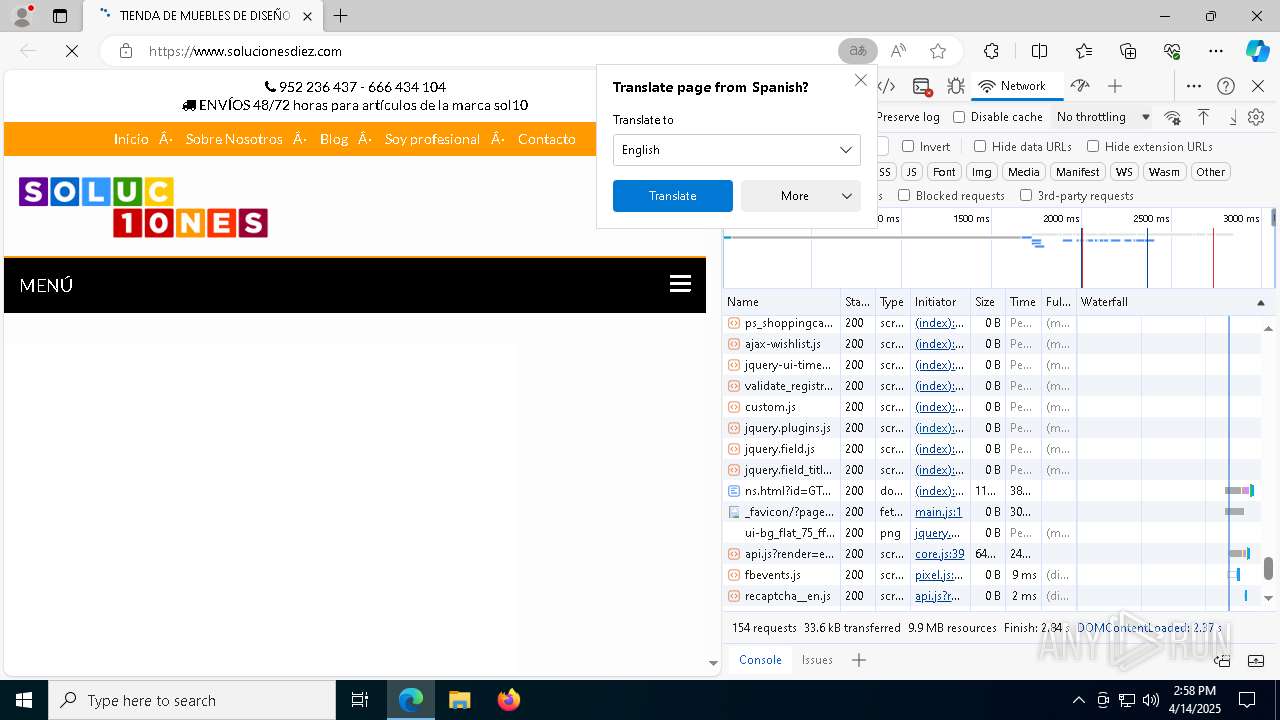Click the translate icon in address bar
The width and height of the screenshot is (1280, 720).
point(857,51)
